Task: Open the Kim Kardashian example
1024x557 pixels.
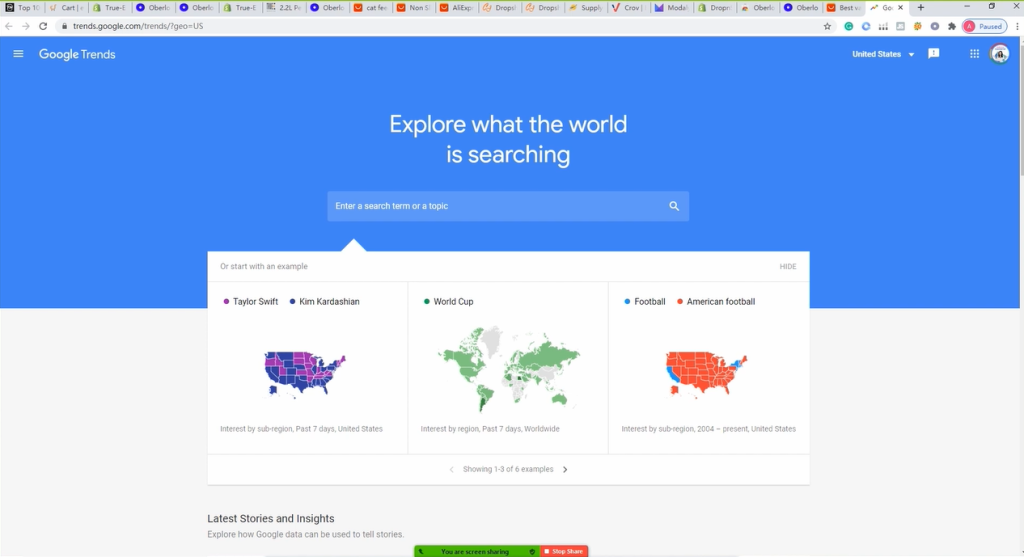Action: 325,302
